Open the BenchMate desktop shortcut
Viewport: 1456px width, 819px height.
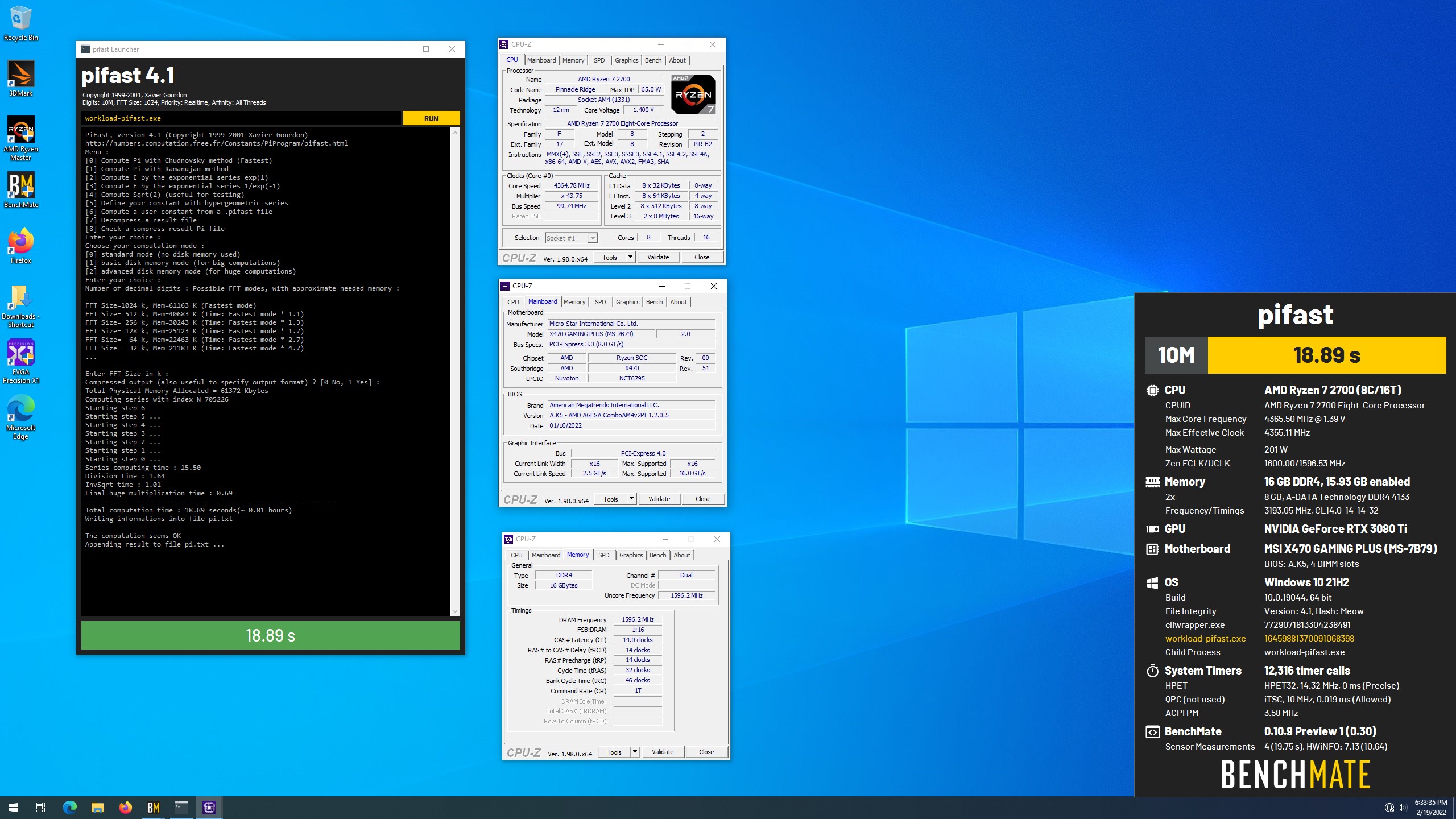[x=20, y=190]
